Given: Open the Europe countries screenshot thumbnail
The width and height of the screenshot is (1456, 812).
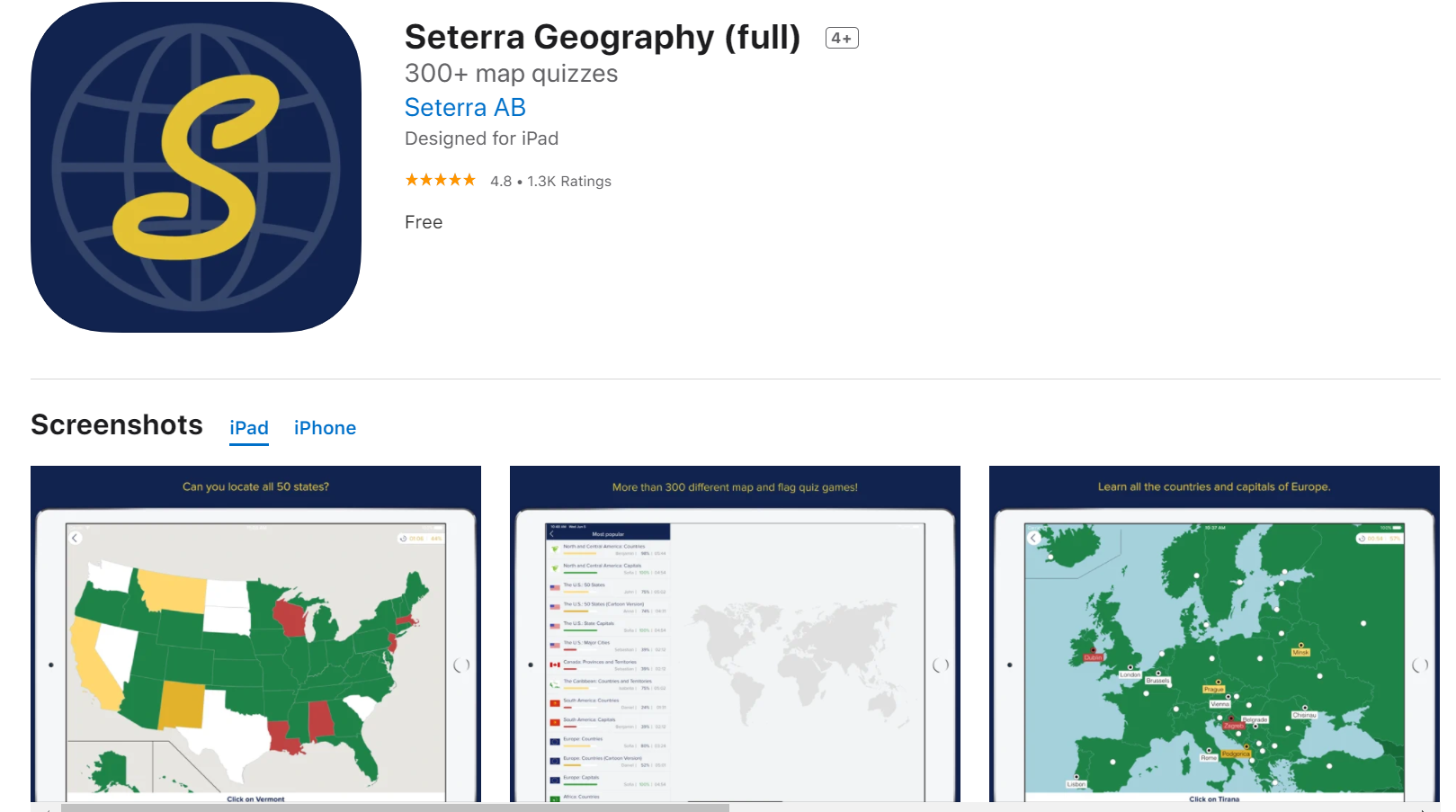Looking at the screenshot, I should tap(1214, 634).
